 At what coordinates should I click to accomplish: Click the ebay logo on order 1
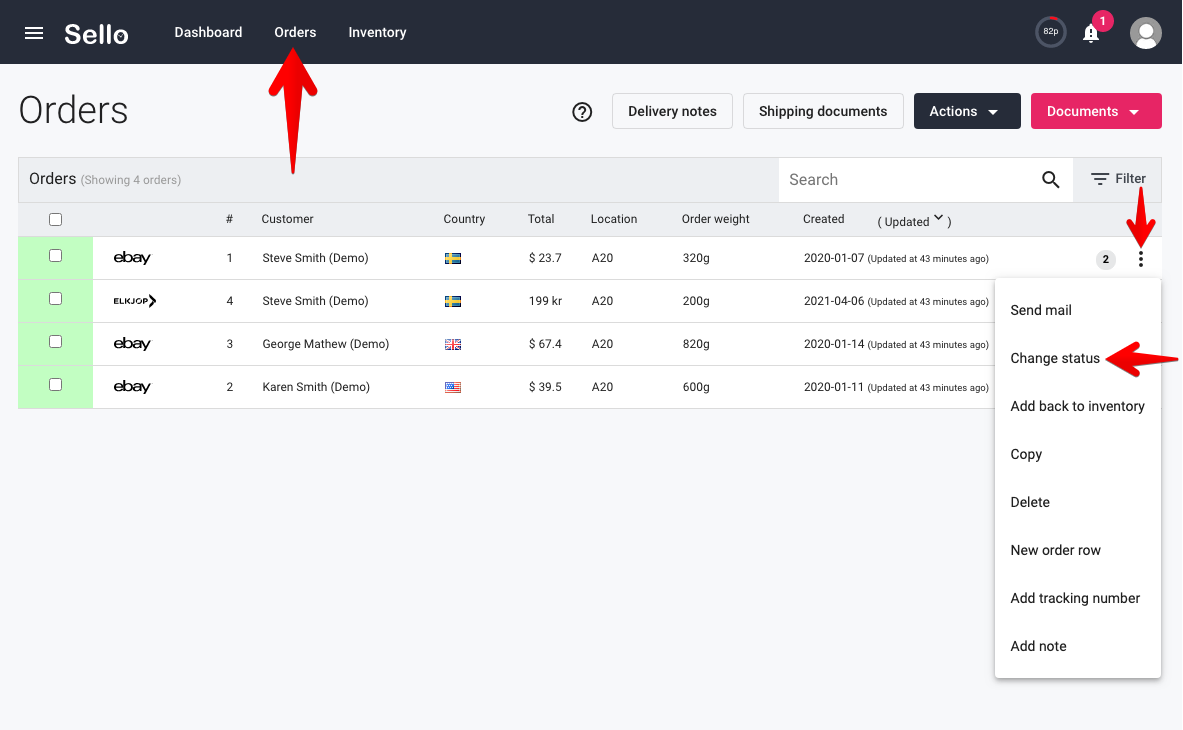pyautogui.click(x=132, y=258)
